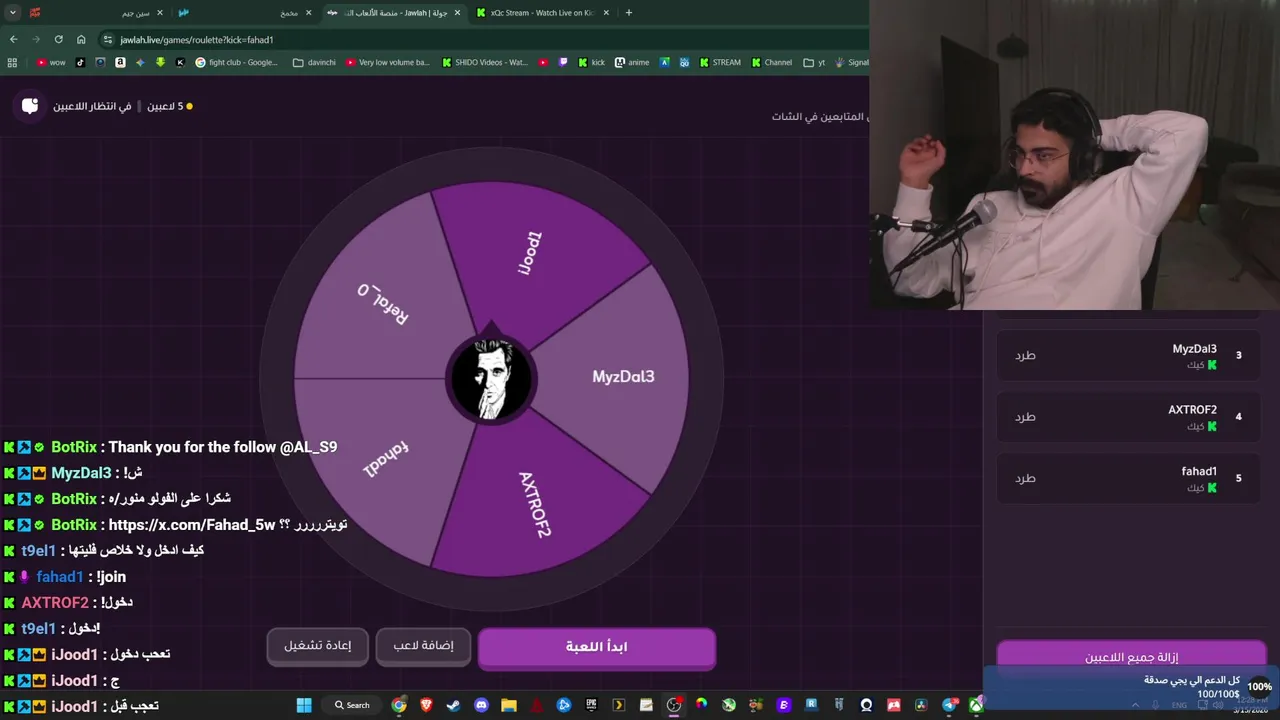Open the anime bookmark
1280x720 pixels.
pyautogui.click(x=632, y=62)
